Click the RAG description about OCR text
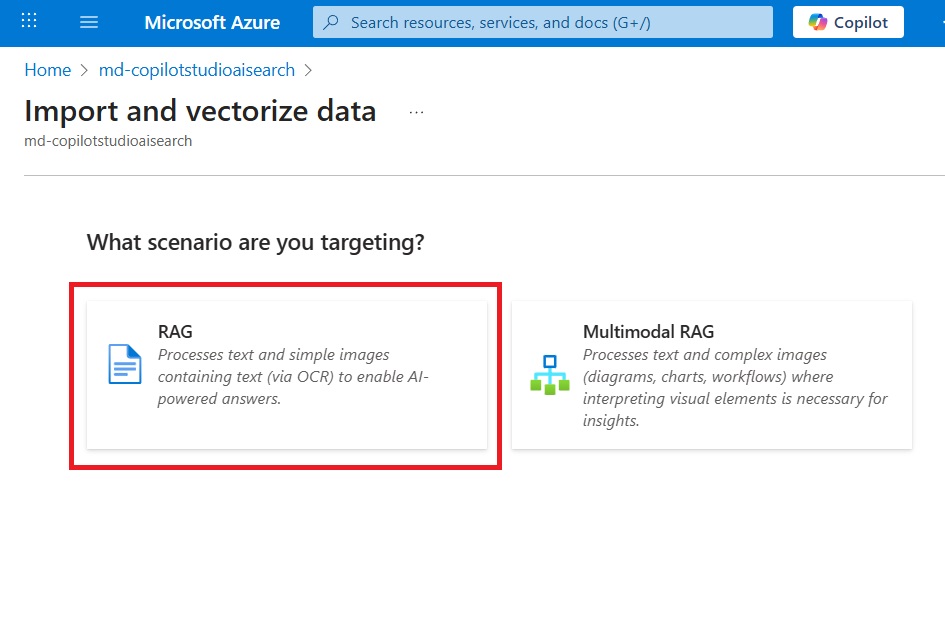The height and width of the screenshot is (642, 945). pyautogui.click(x=293, y=377)
